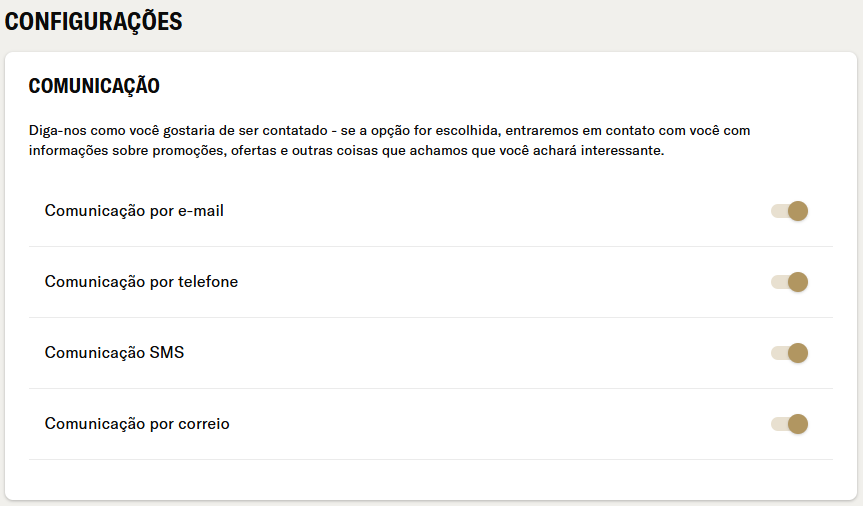
Task: Disable communication by telephone switch
Action: click(x=789, y=282)
